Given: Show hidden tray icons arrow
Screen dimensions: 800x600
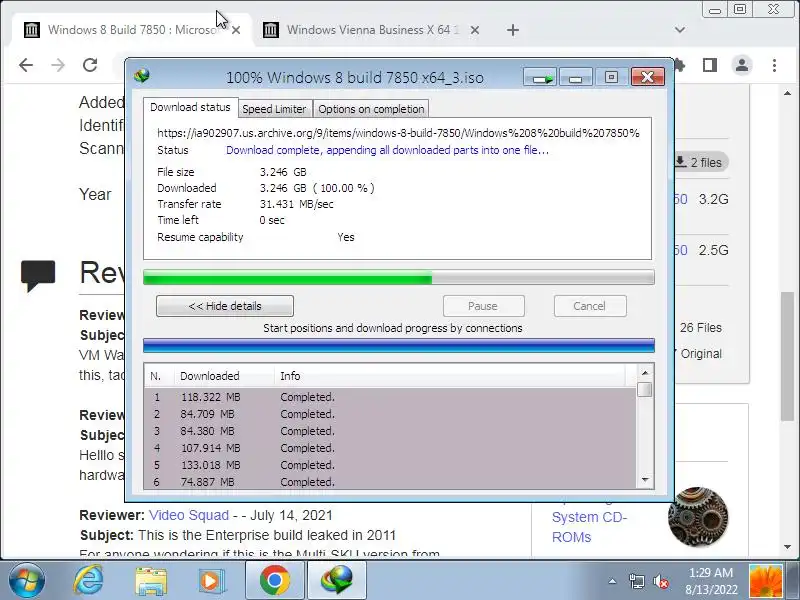Looking at the screenshot, I should pos(612,581).
